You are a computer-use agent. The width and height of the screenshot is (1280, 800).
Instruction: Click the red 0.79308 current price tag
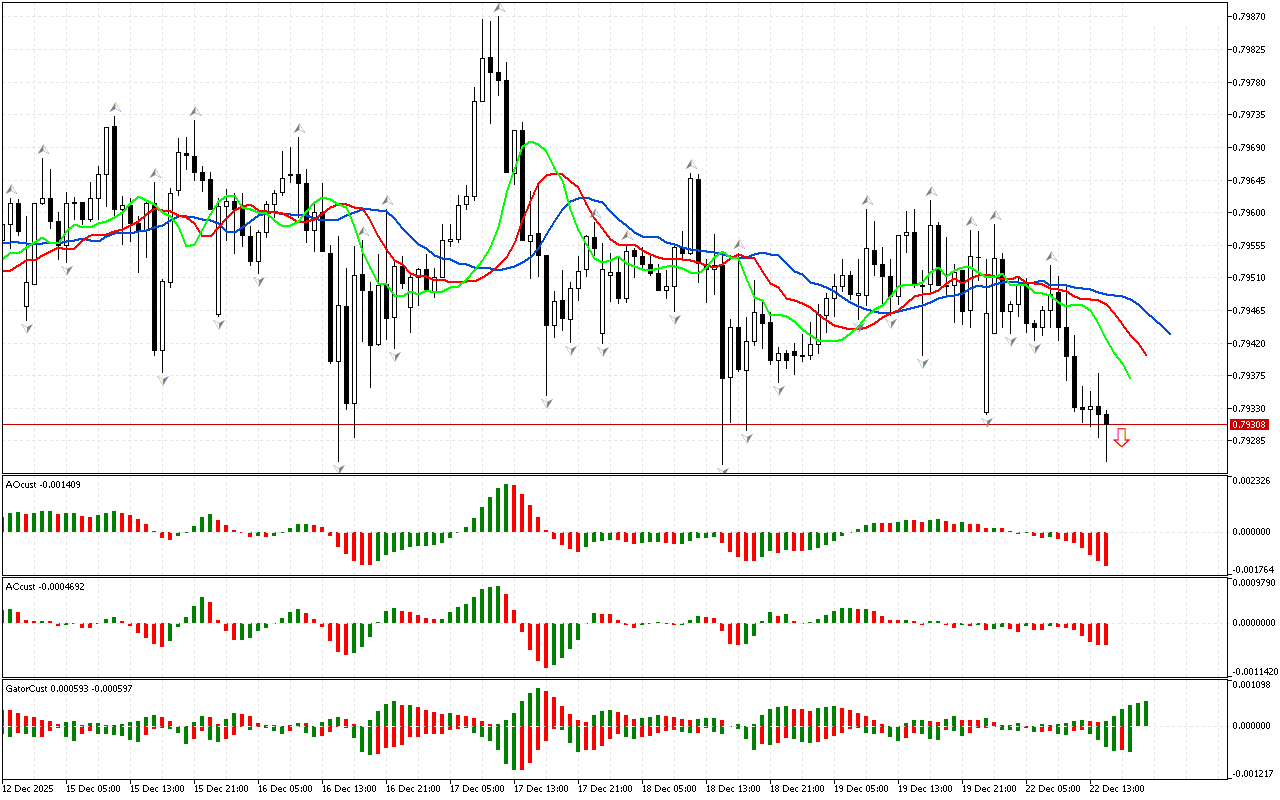(1250, 425)
